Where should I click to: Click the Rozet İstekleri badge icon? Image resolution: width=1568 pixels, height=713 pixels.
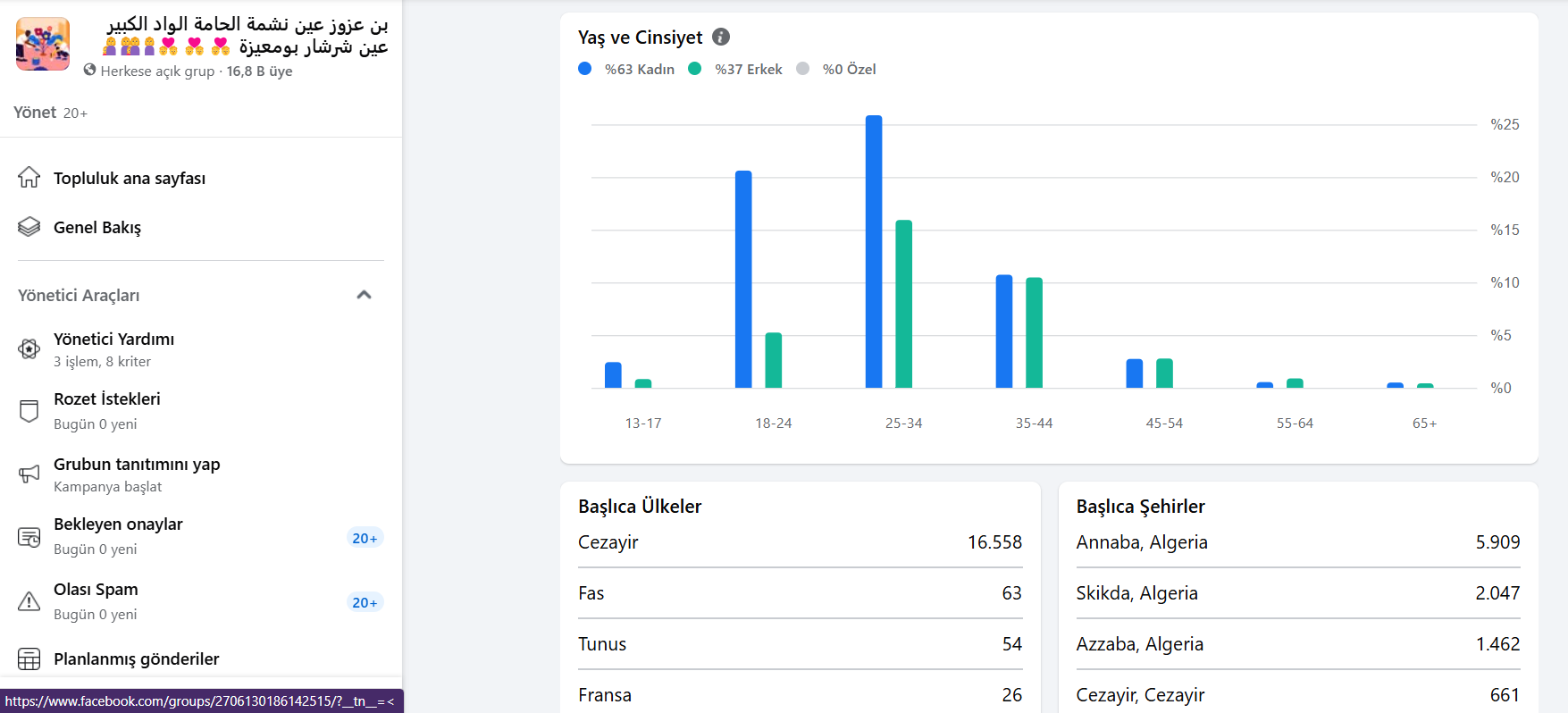tap(29, 411)
